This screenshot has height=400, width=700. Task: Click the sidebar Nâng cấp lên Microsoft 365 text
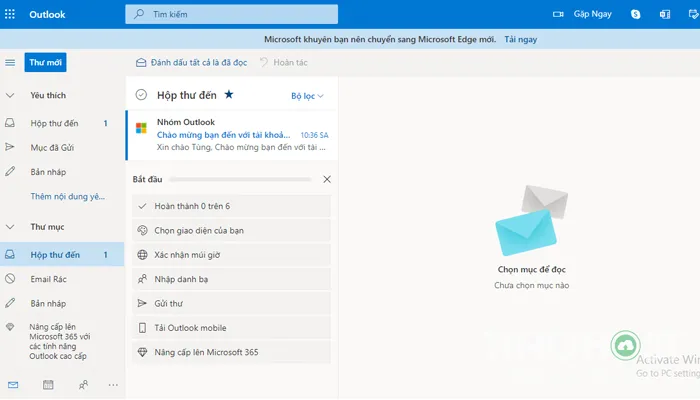(58, 342)
